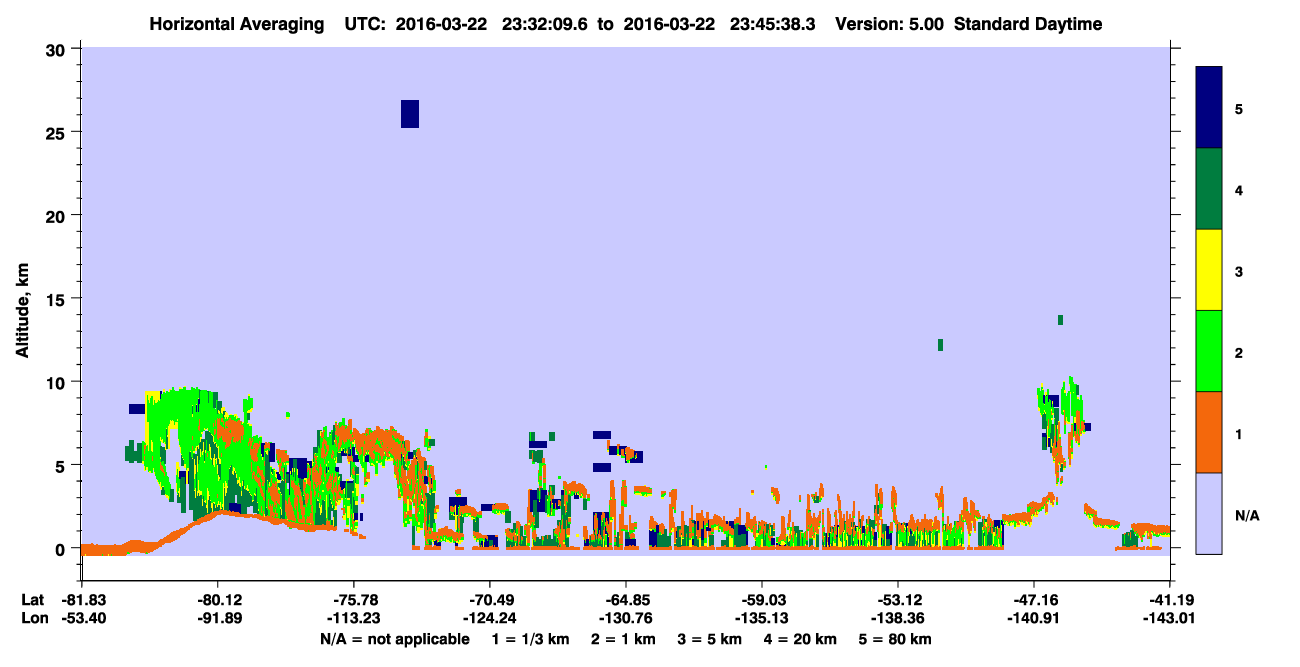Click the 'Standard Daytime' title text

[1028, 25]
